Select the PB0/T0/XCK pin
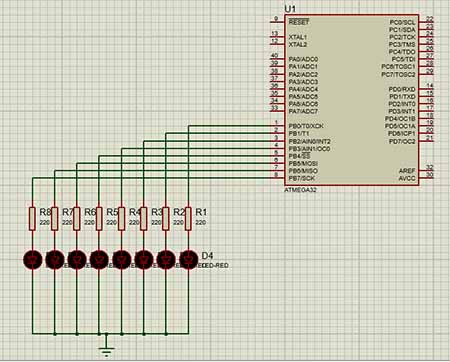 pyautogui.click(x=306, y=126)
